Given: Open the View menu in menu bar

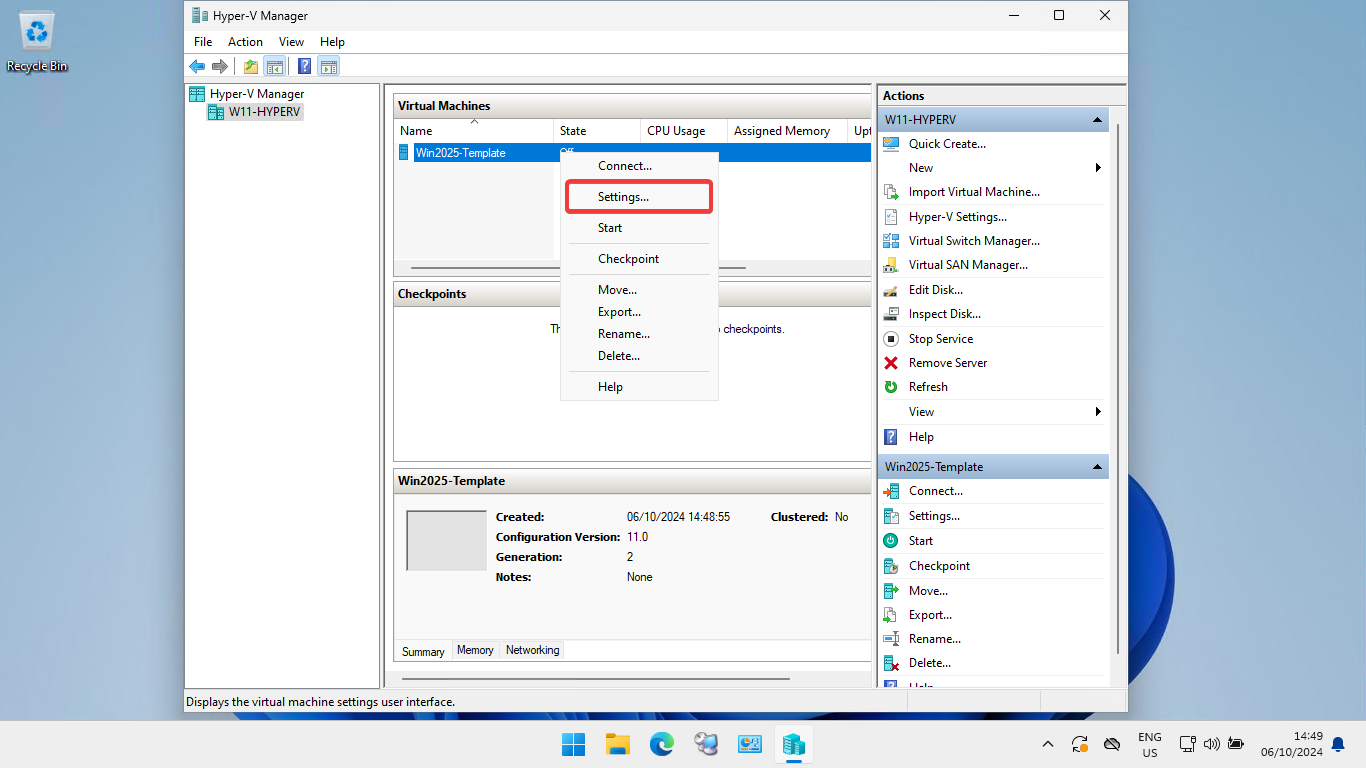Looking at the screenshot, I should 291,42.
